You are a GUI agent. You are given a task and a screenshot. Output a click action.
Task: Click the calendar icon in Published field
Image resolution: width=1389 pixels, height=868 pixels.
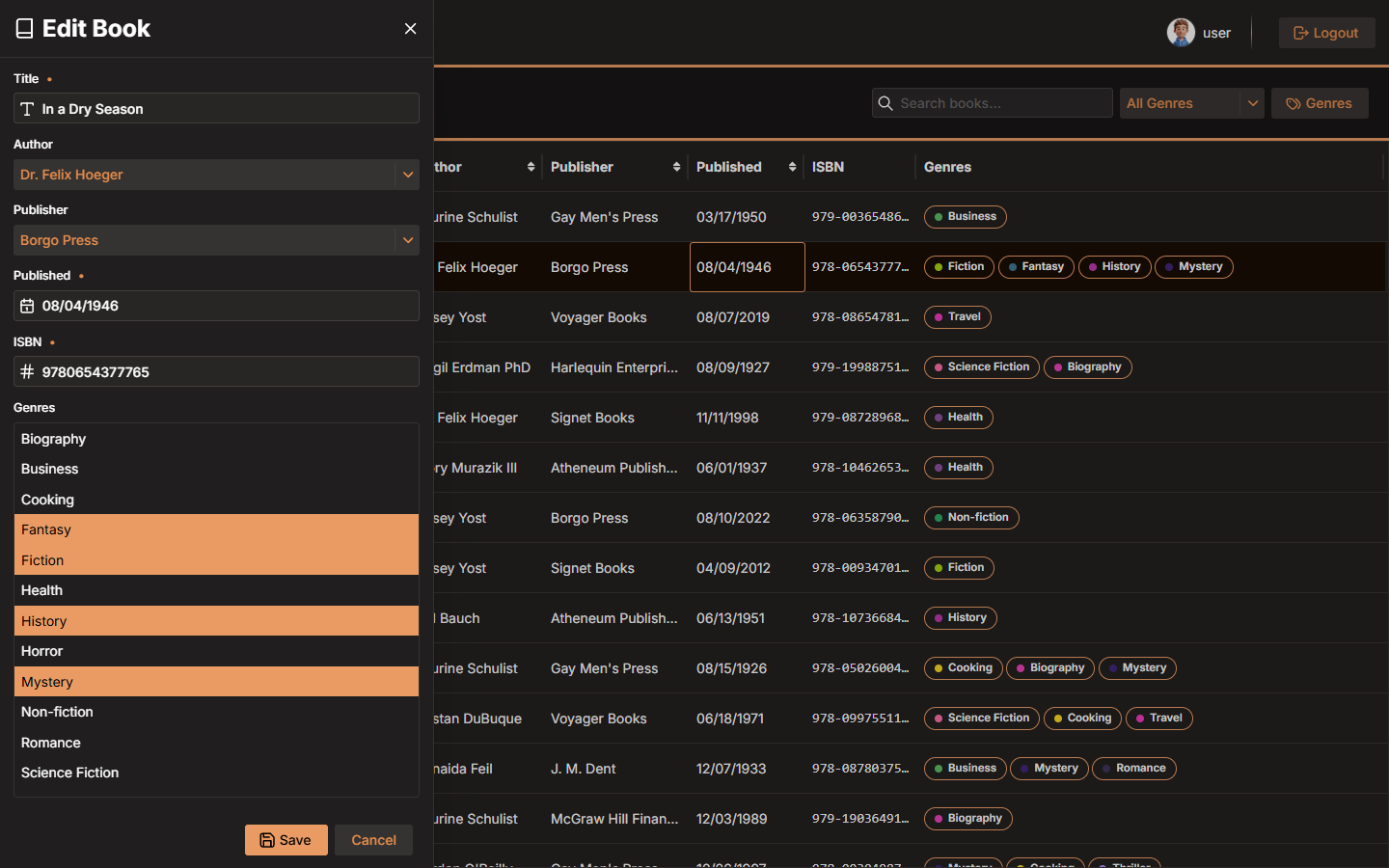(27, 306)
